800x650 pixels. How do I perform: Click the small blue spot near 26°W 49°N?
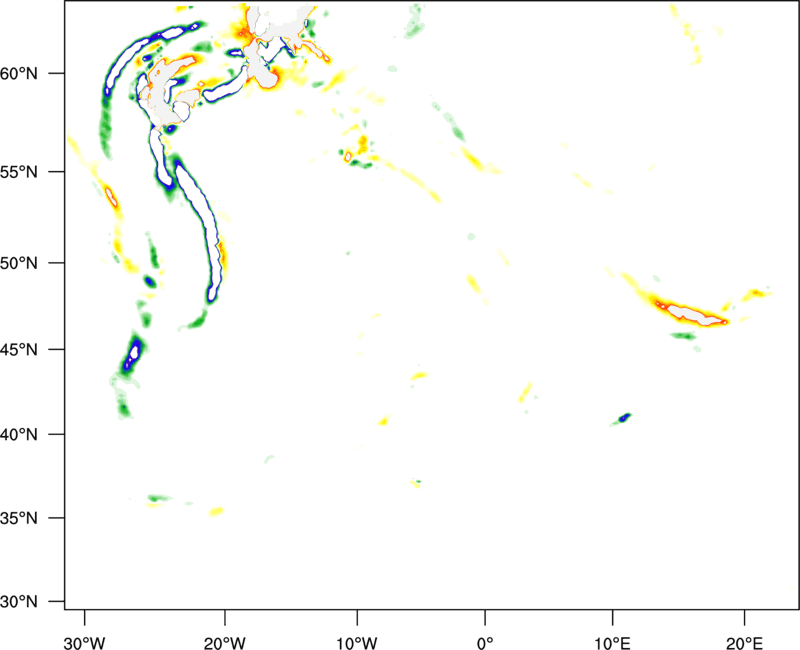click(x=150, y=282)
